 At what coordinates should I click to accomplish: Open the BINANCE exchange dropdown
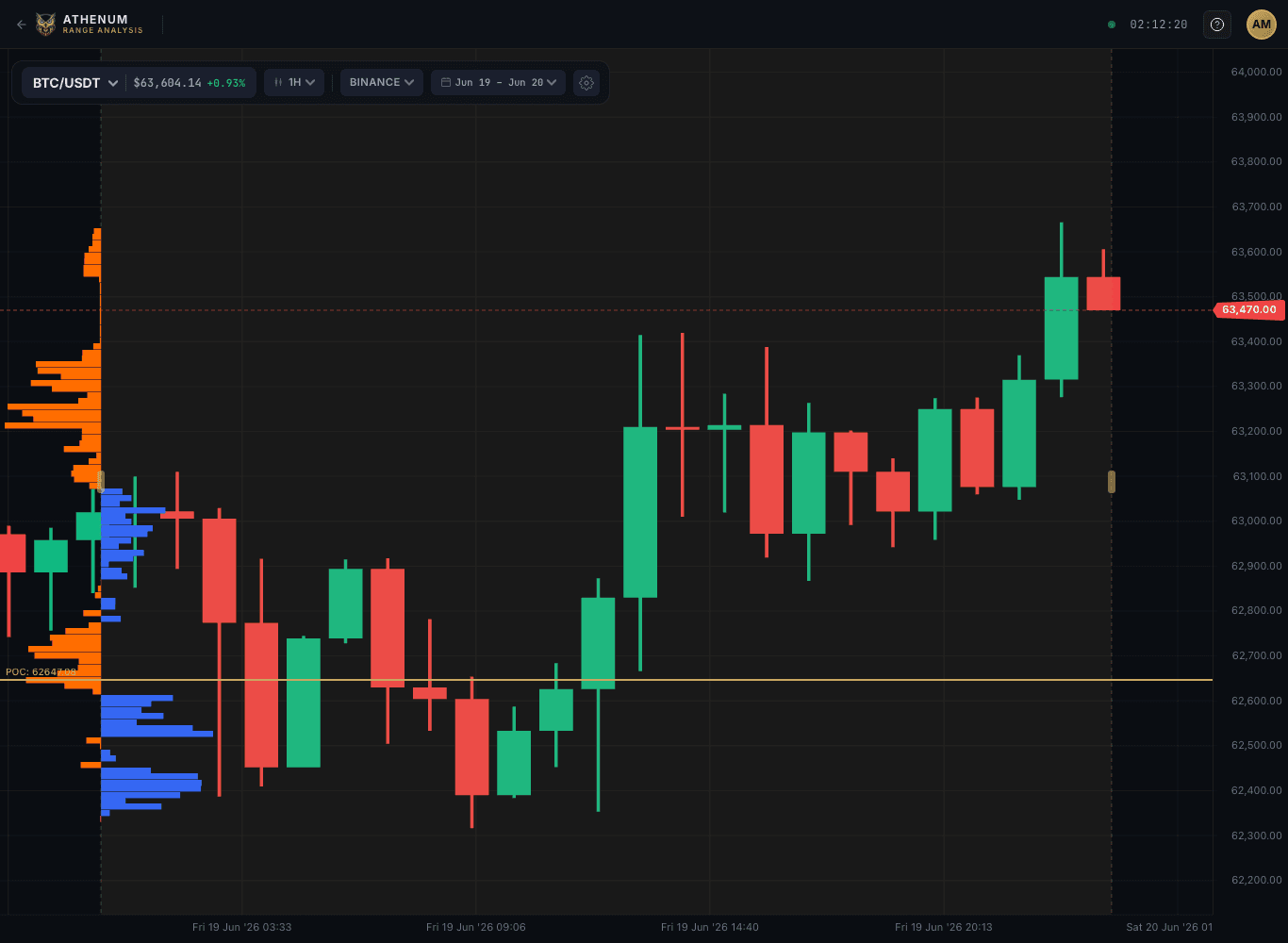coord(382,83)
